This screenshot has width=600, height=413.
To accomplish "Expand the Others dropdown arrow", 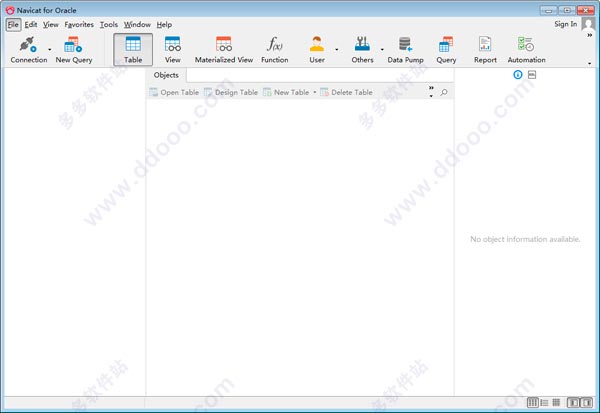I will [x=382, y=50].
